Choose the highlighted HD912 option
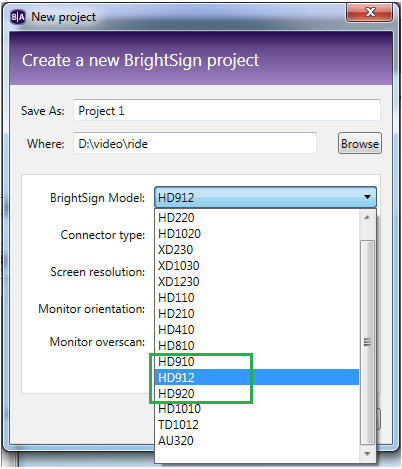The height and width of the screenshot is (469, 402). (x=257, y=377)
